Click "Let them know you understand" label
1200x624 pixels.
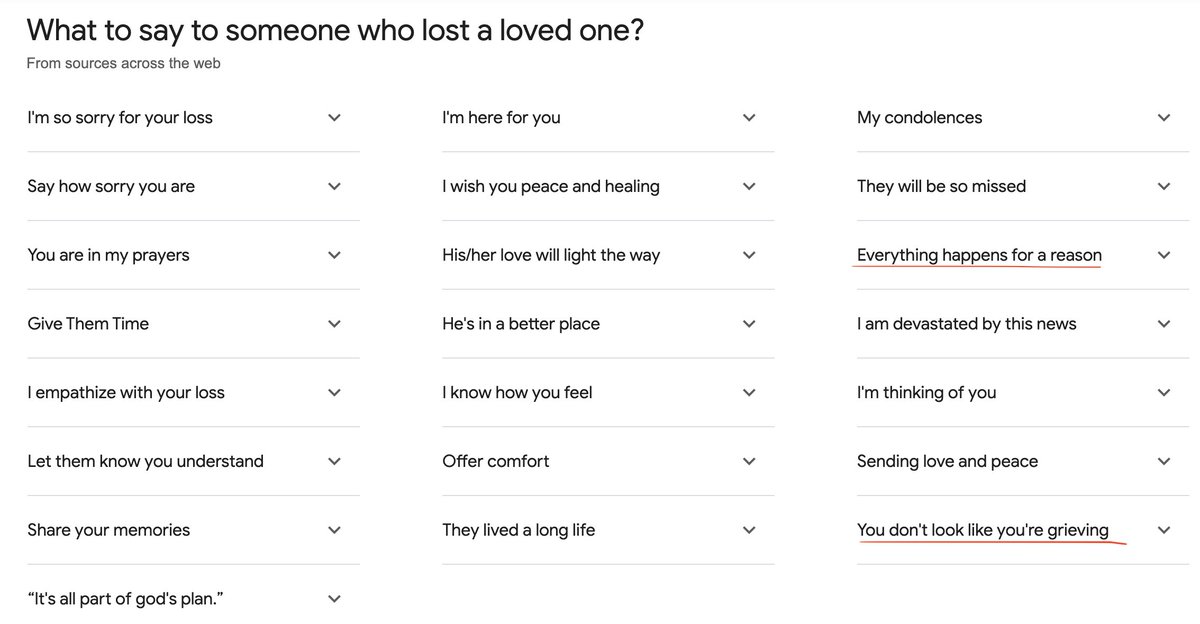tap(145, 461)
